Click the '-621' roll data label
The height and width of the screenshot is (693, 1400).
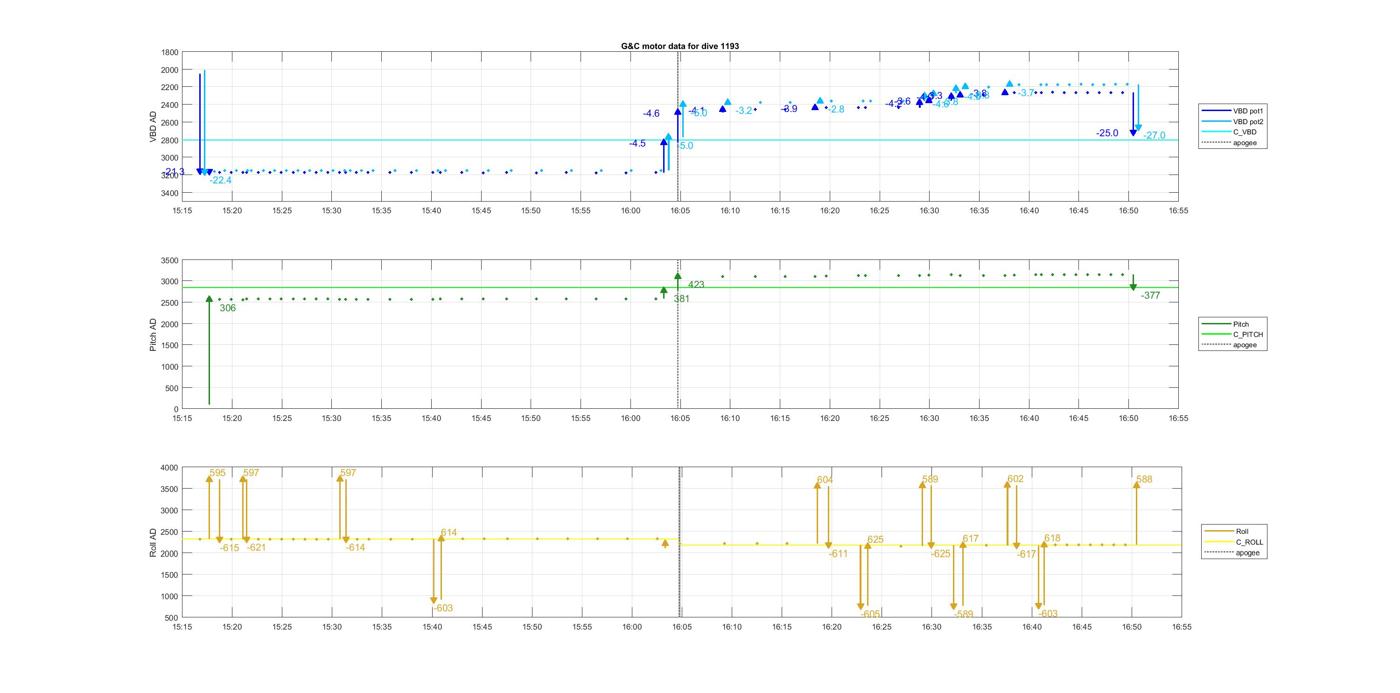pos(256,547)
